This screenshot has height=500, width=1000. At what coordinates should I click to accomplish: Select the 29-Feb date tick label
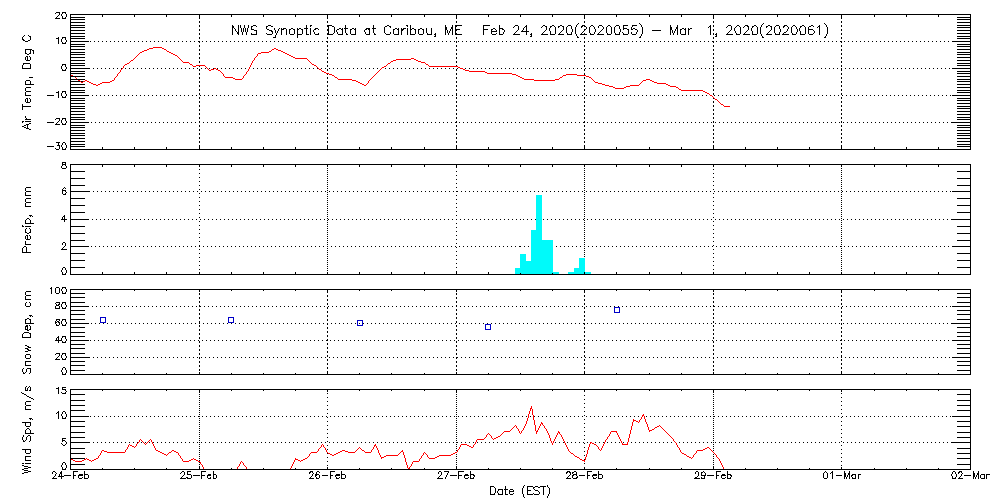tap(714, 476)
